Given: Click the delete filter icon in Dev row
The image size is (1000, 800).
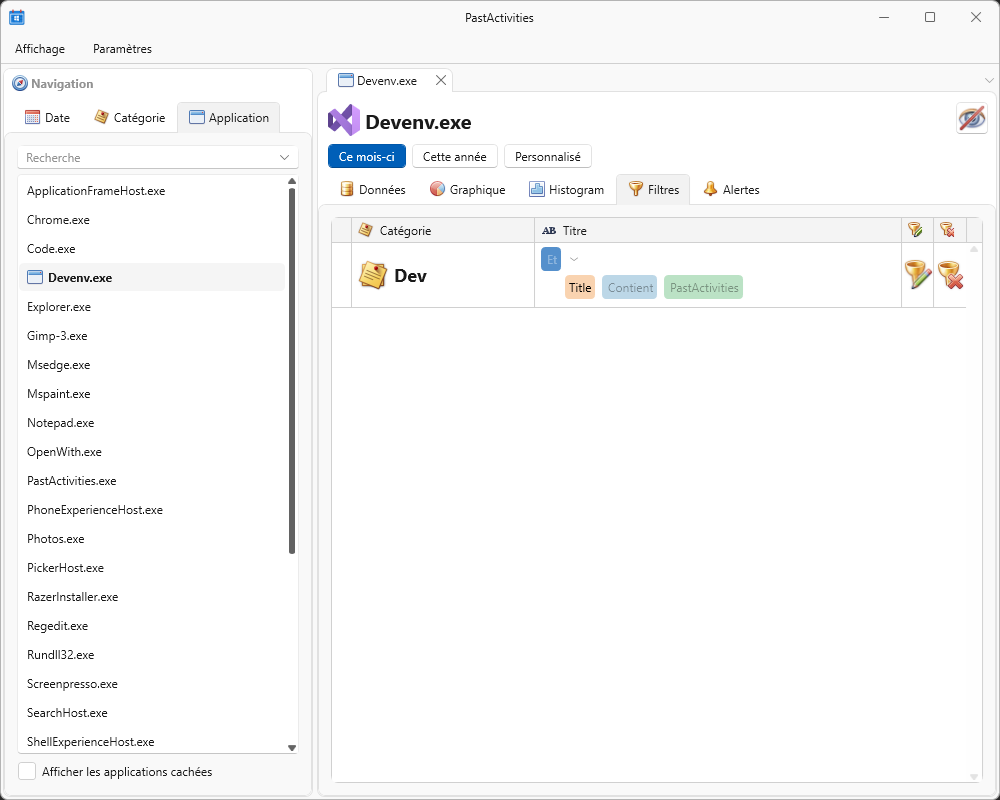Looking at the screenshot, I should (x=950, y=275).
